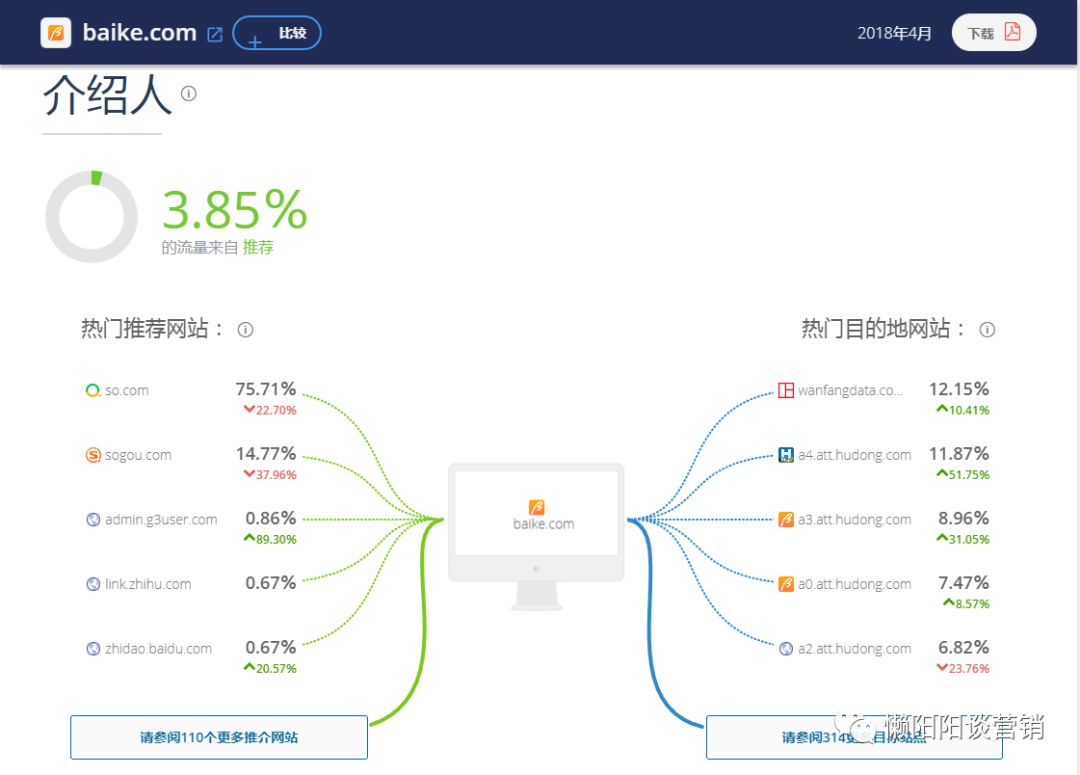Click the 51.75% increase under a4.att.hudong.com
The image size is (1080, 775).
click(963, 475)
